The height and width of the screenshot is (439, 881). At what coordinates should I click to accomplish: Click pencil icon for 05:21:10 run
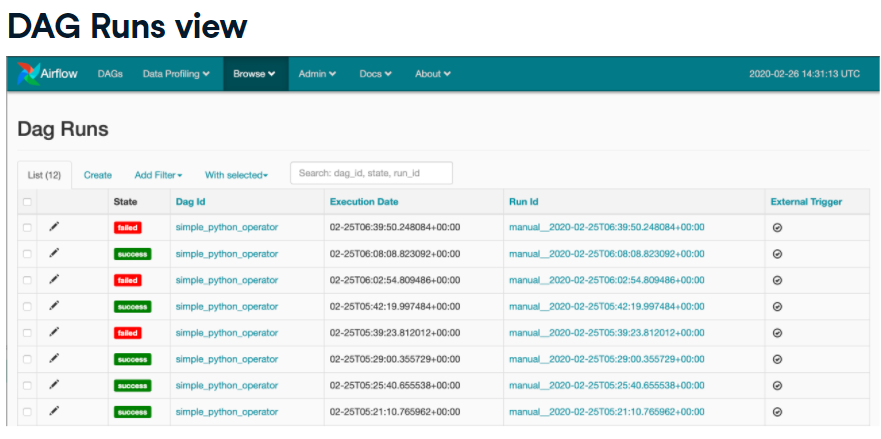coord(54,411)
